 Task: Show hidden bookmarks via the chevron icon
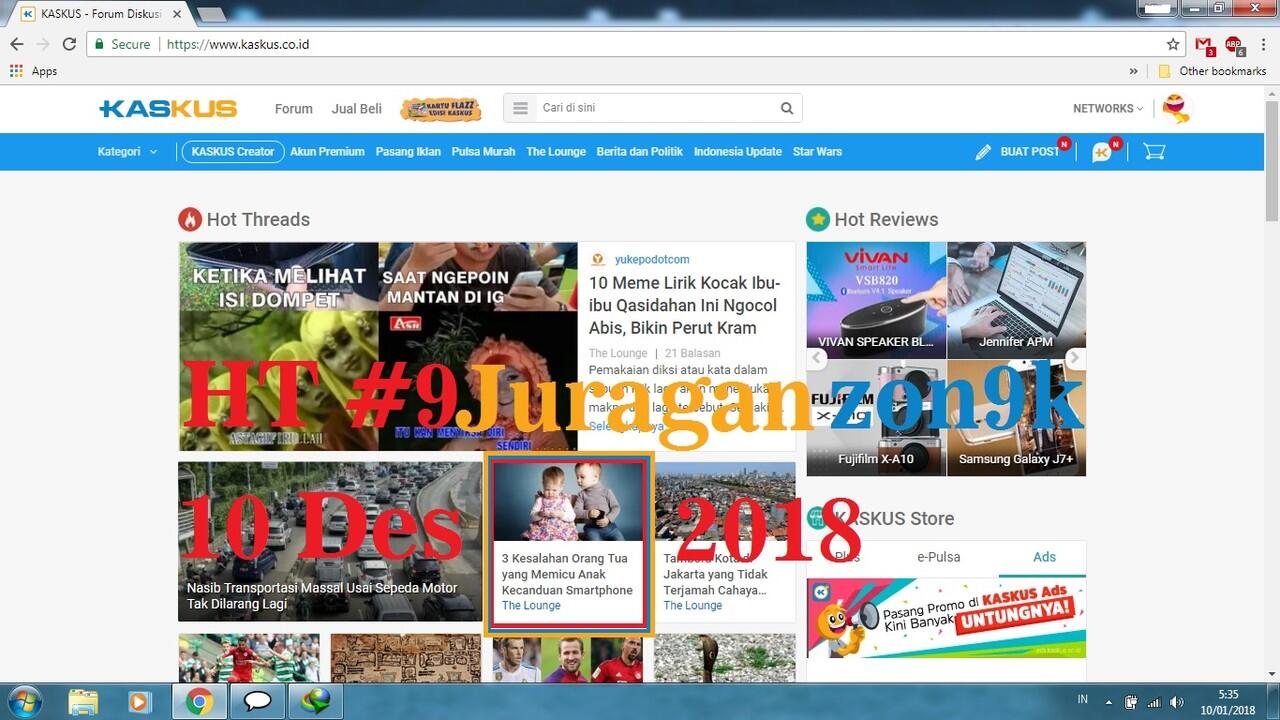click(1133, 71)
